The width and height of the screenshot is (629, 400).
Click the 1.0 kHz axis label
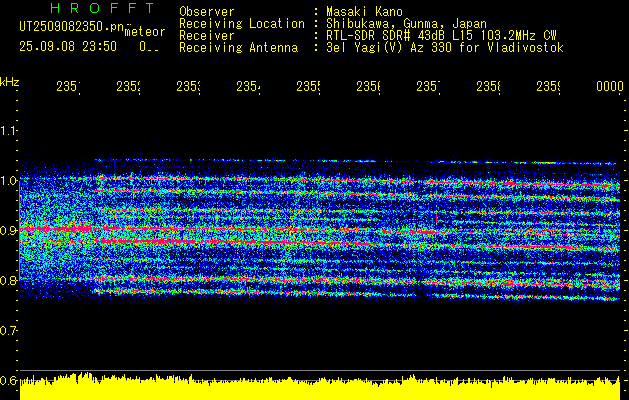tap(8, 180)
